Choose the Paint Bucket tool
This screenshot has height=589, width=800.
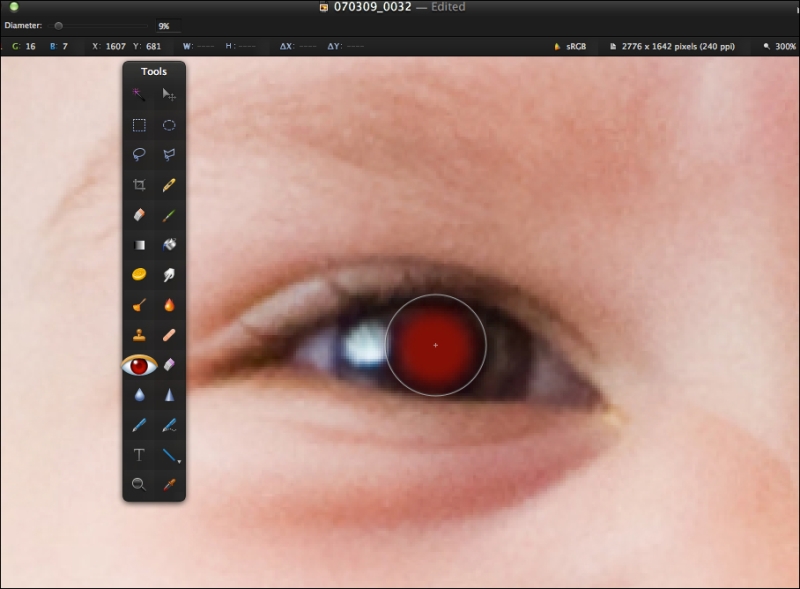point(169,245)
